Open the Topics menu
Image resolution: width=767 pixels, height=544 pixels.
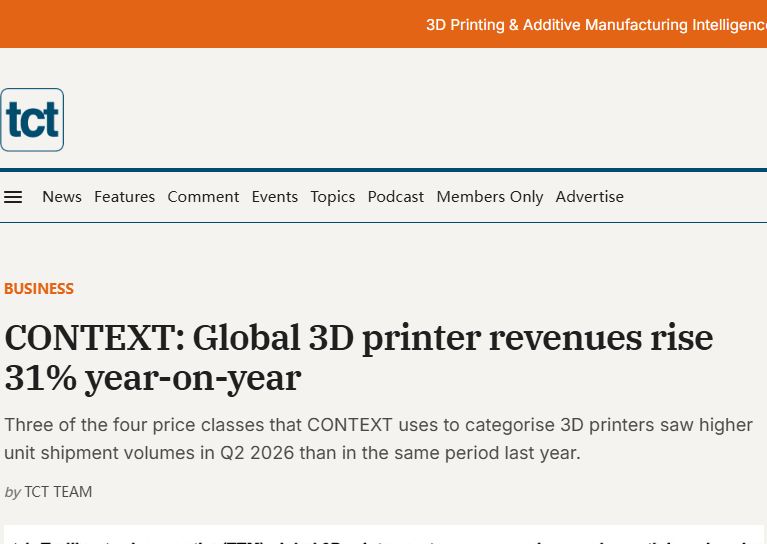(x=333, y=197)
